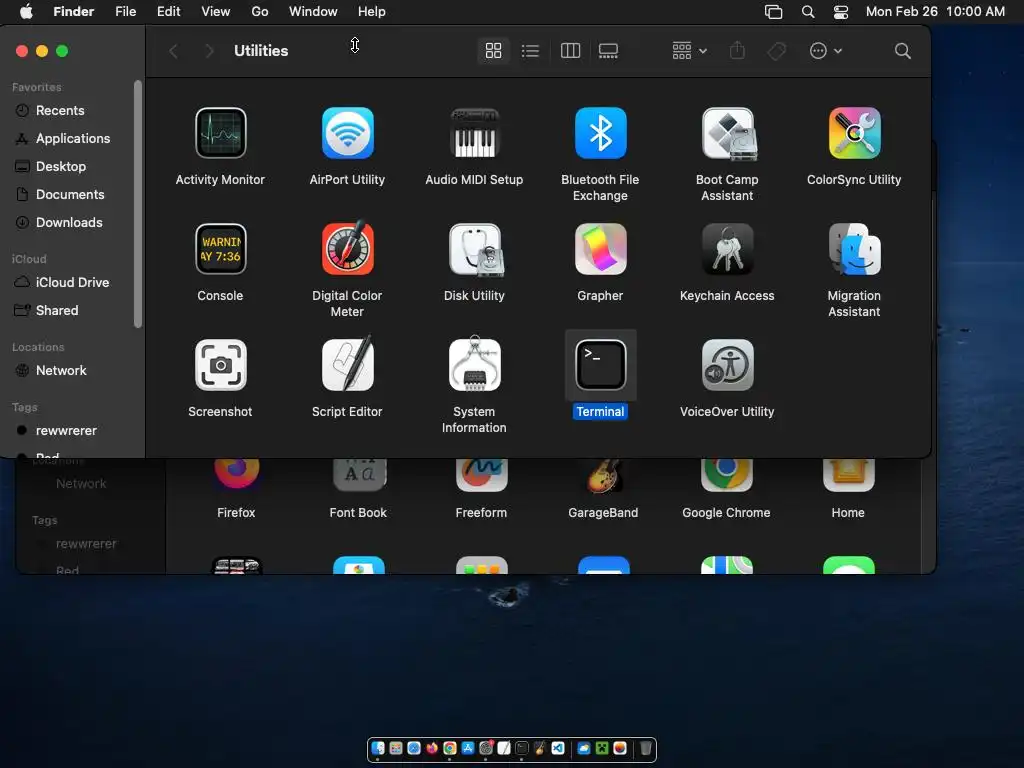The width and height of the screenshot is (1024, 768).
Task: Open Downloads in the sidebar
Action: 69,223
